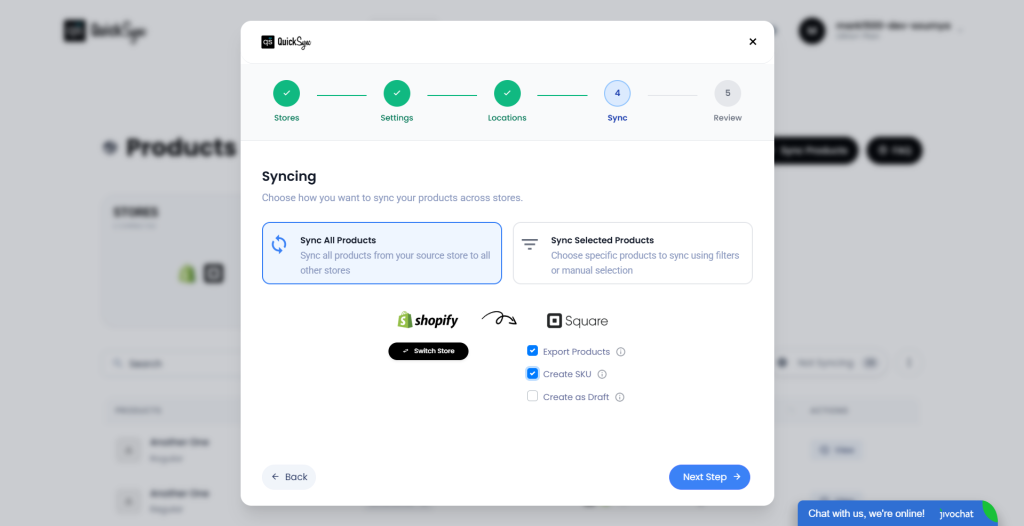Click the Create as Draft label

[x=575, y=397]
